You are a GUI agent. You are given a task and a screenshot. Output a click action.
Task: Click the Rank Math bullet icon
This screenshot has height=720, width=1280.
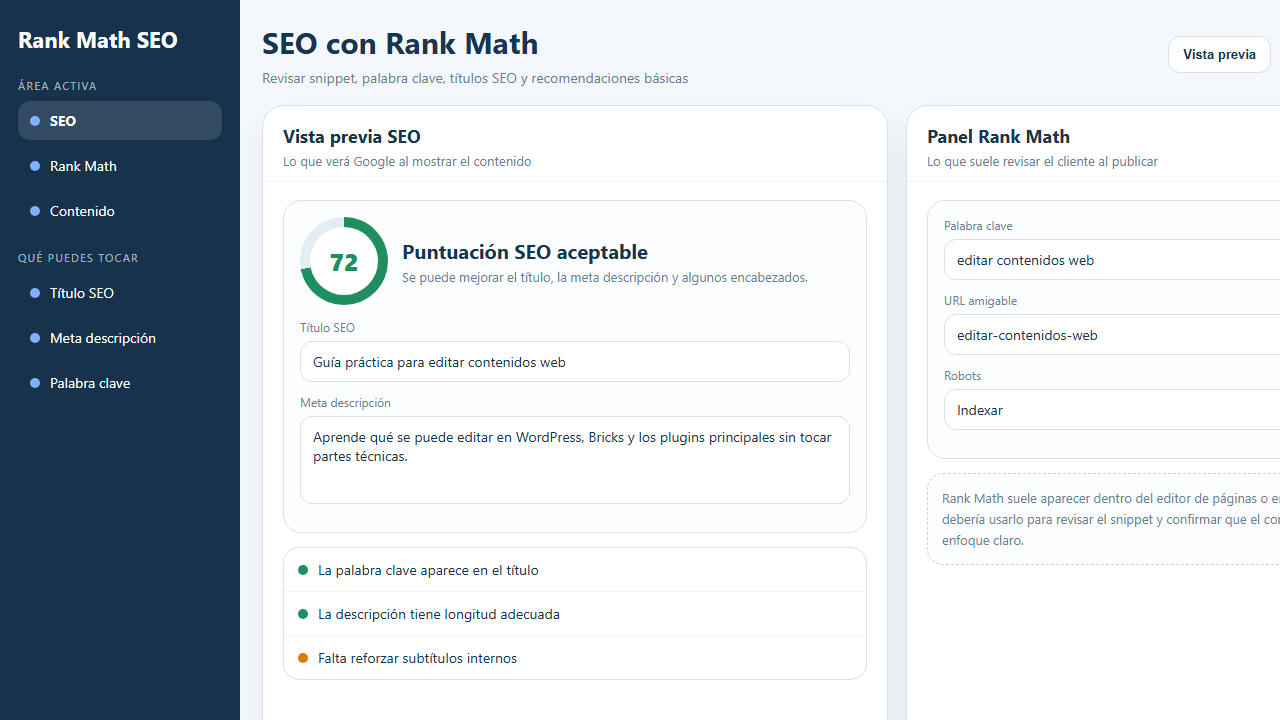point(34,166)
